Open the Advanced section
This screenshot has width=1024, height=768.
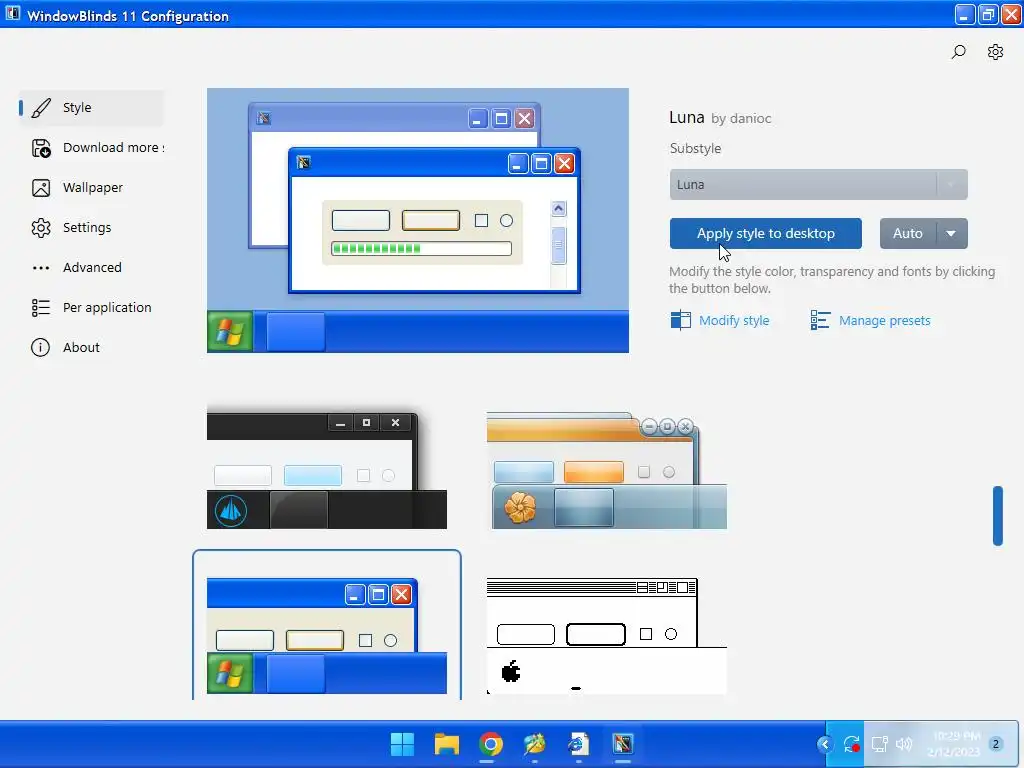coord(91,268)
